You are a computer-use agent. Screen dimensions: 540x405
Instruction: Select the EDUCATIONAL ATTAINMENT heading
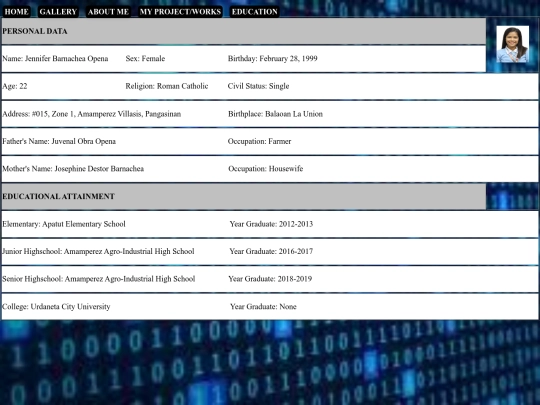coord(59,196)
